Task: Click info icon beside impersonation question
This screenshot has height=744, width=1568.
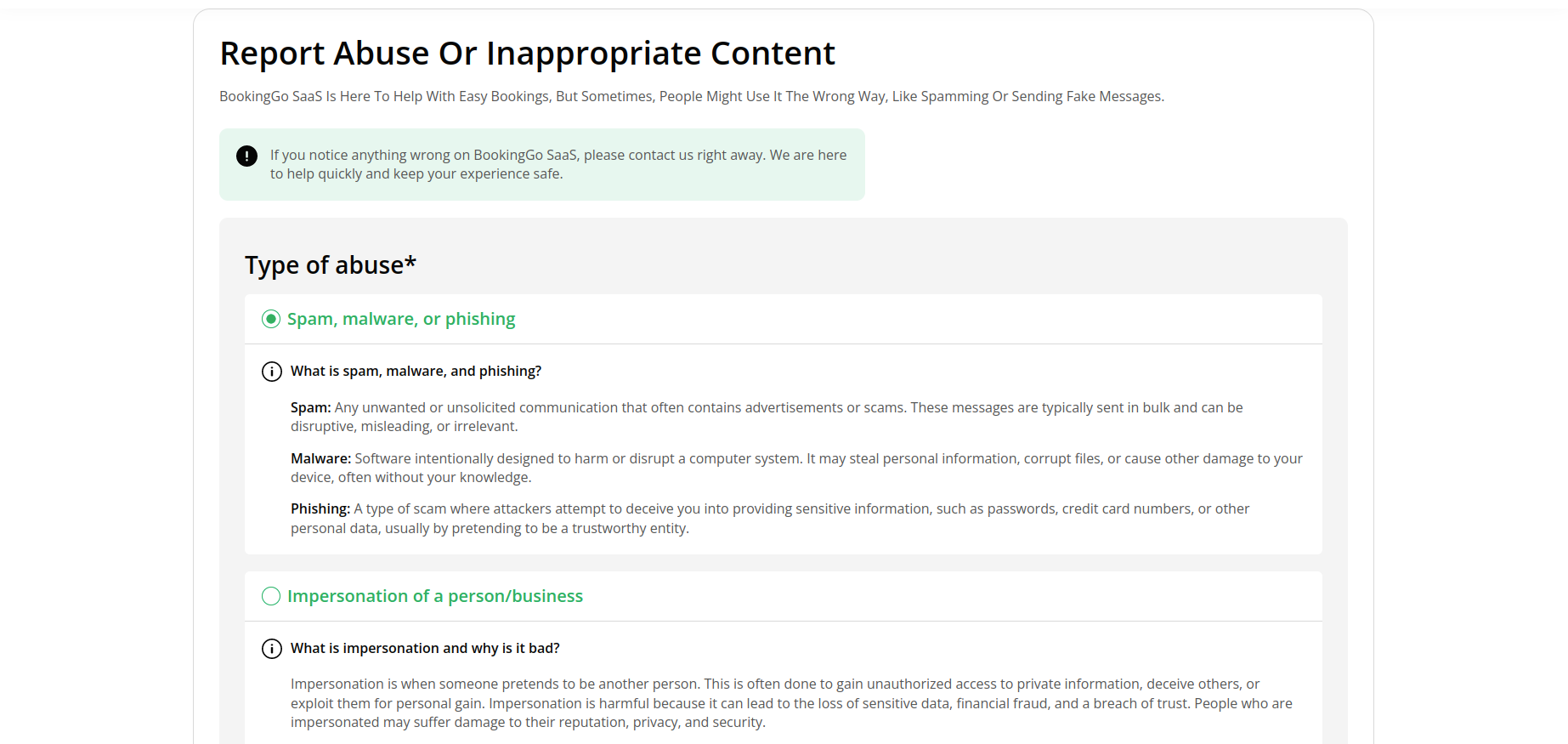Action: [271, 649]
